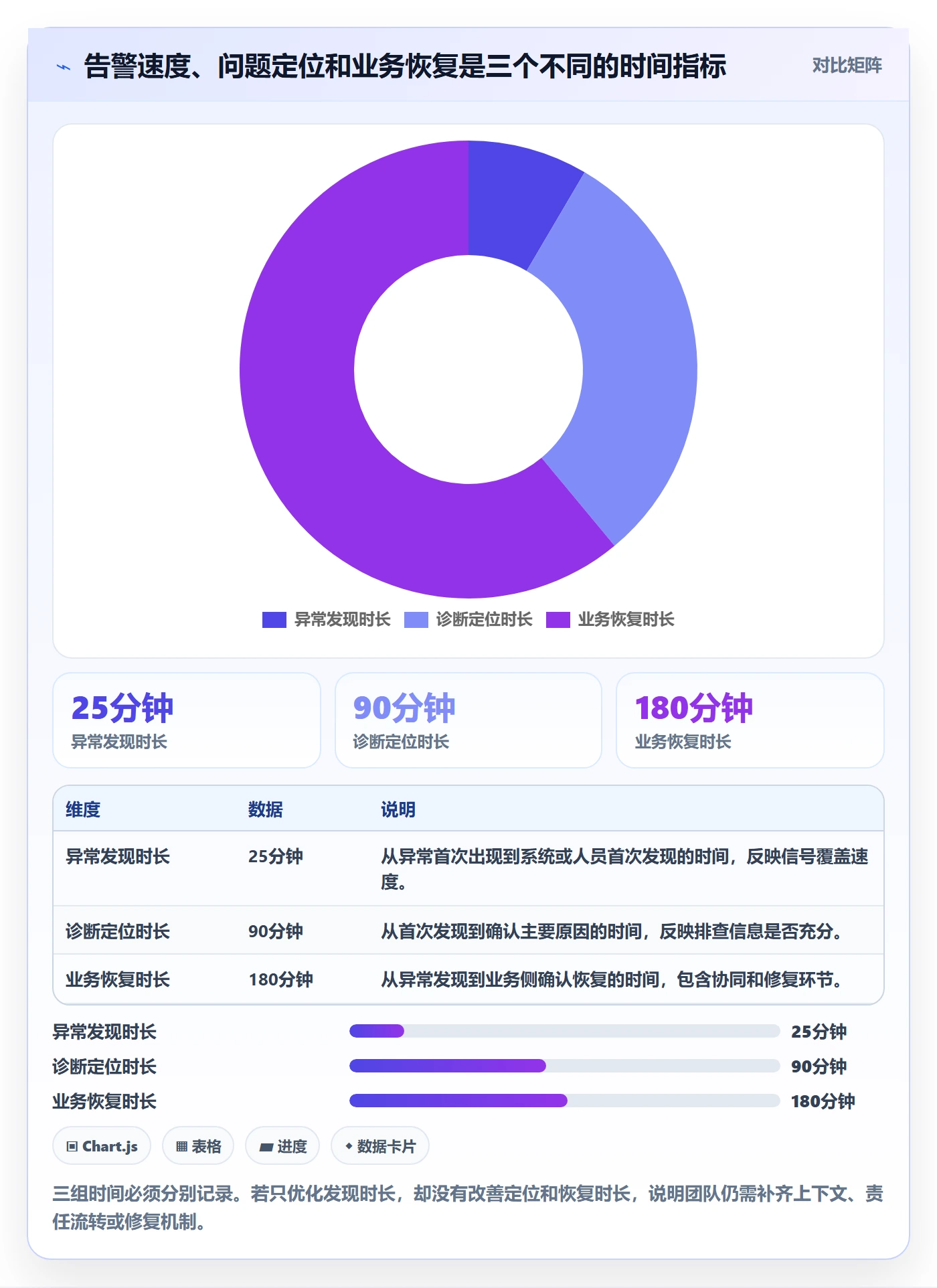Select table row cell 异常发现时长

[x=118, y=856]
